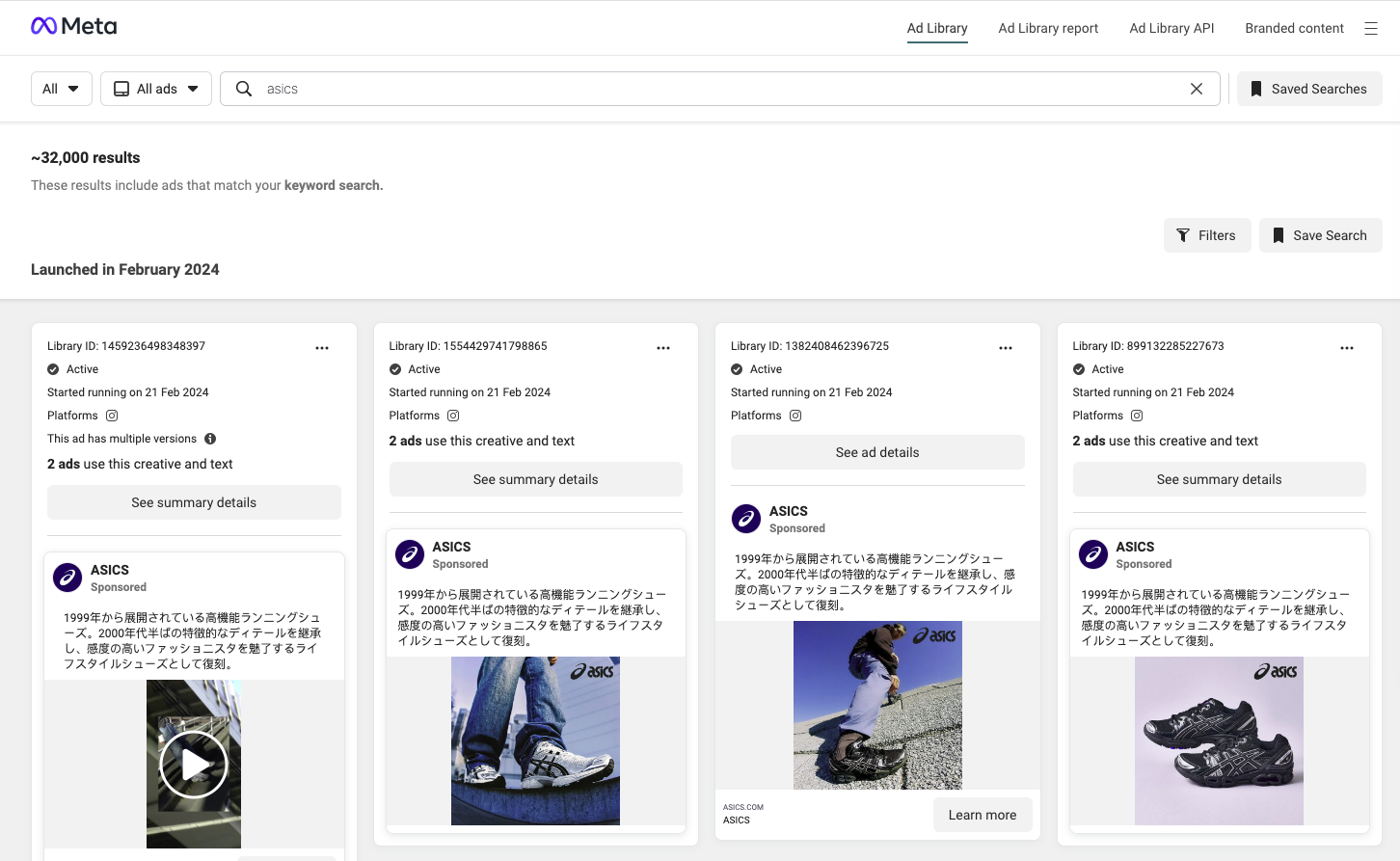Click ASICS name on ad 1459236498348397

[110, 570]
